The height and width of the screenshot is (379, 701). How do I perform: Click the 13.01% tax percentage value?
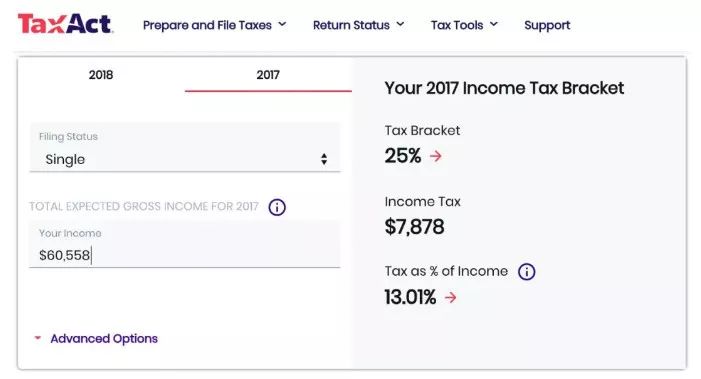coord(410,297)
